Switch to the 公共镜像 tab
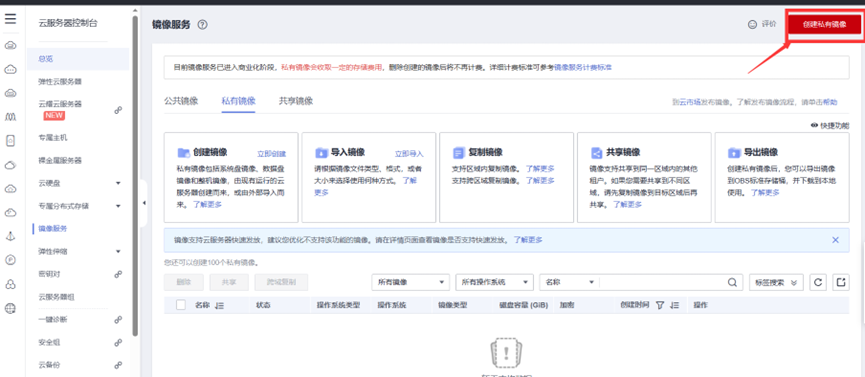 click(181, 101)
